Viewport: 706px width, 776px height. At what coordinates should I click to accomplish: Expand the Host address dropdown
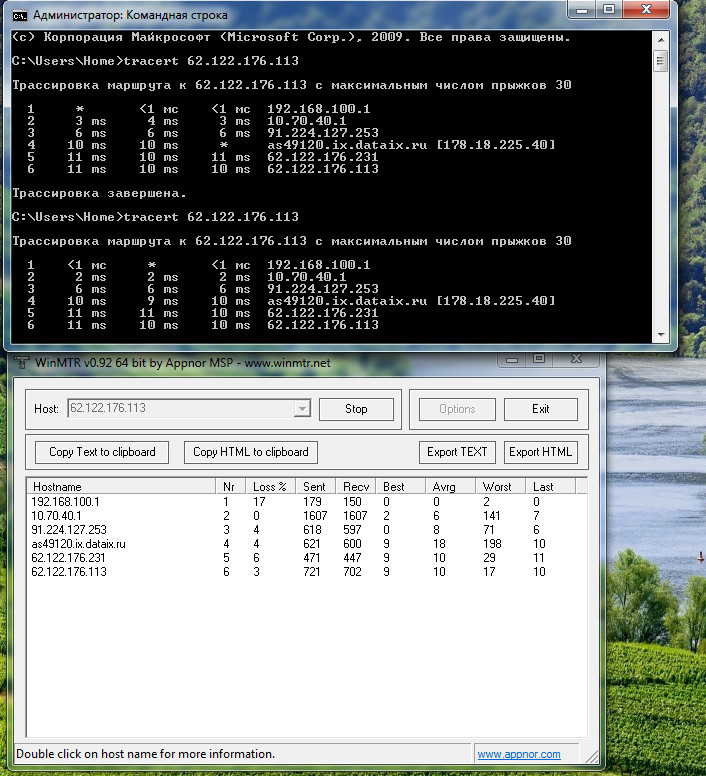pos(301,409)
